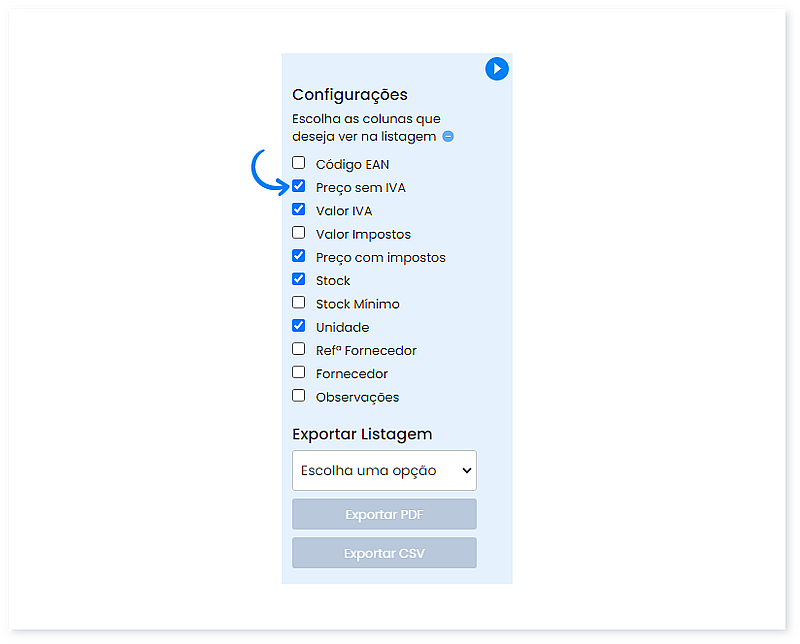Viewport: 800px width, 644px height.
Task: Click the dropdown chevron beside Escolha uma opção
Action: (x=465, y=470)
